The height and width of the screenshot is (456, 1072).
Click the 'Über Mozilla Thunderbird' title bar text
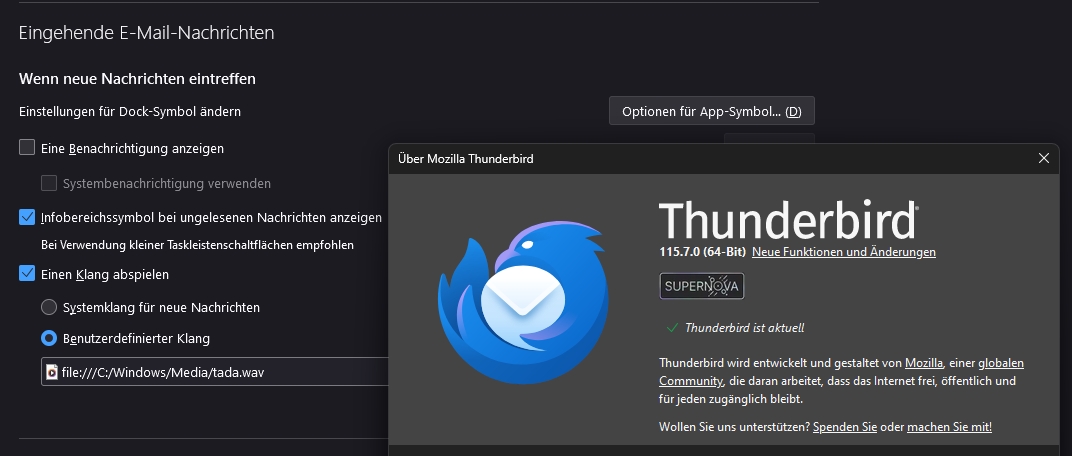coord(466,159)
